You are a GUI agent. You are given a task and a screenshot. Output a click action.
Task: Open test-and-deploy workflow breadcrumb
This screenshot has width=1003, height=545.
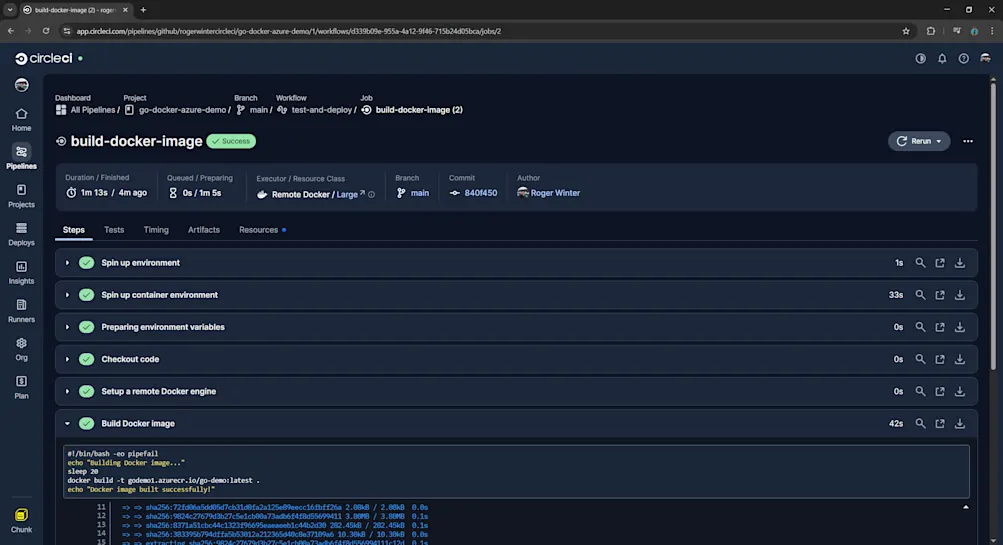[315, 110]
